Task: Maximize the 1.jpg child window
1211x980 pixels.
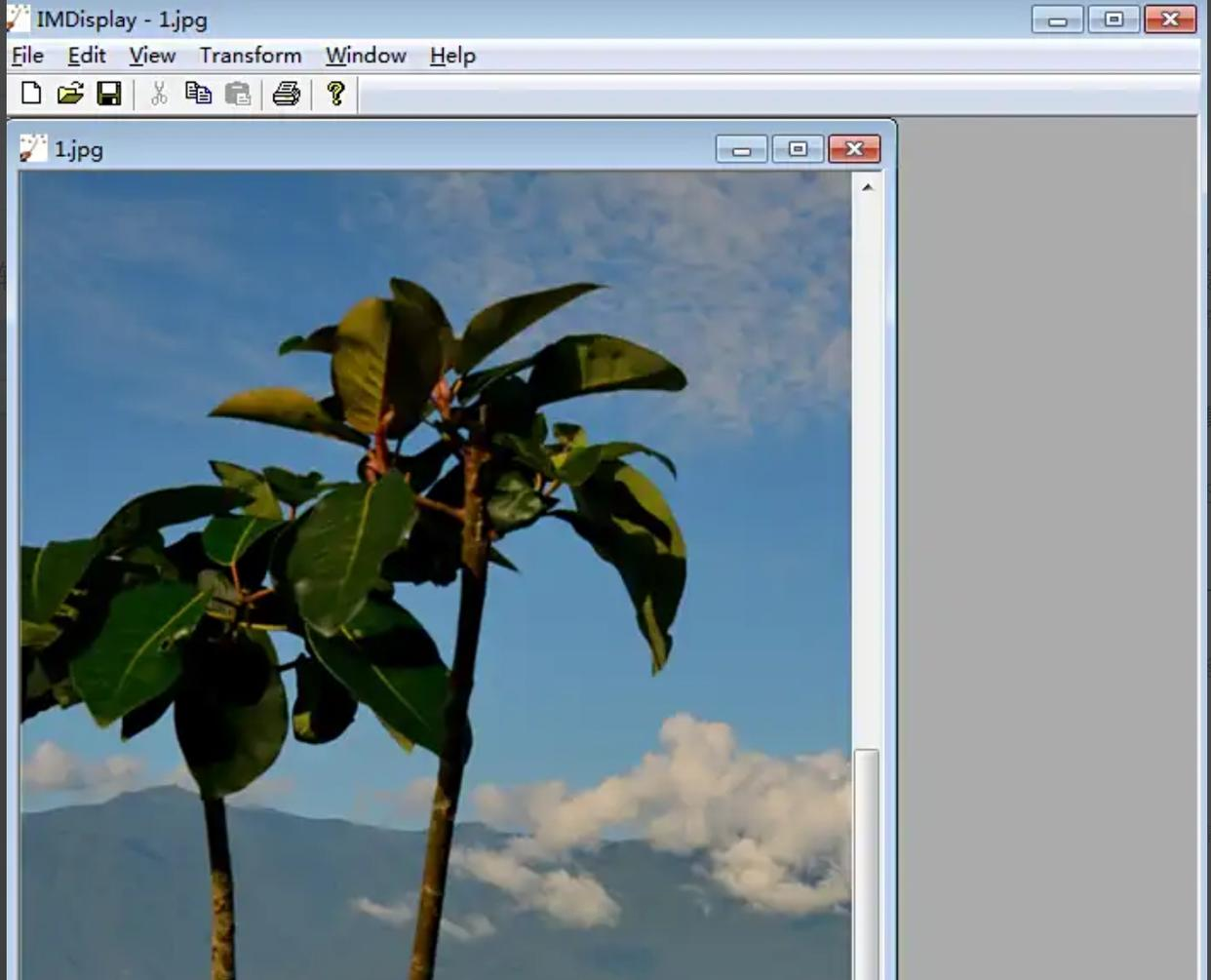Action: [798, 149]
